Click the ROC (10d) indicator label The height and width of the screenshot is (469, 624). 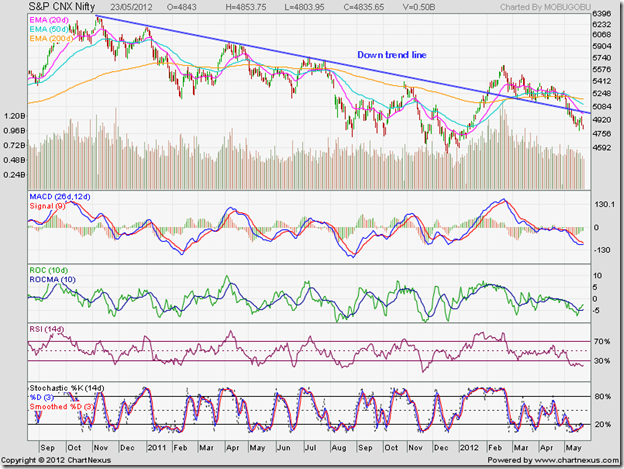coord(49,271)
